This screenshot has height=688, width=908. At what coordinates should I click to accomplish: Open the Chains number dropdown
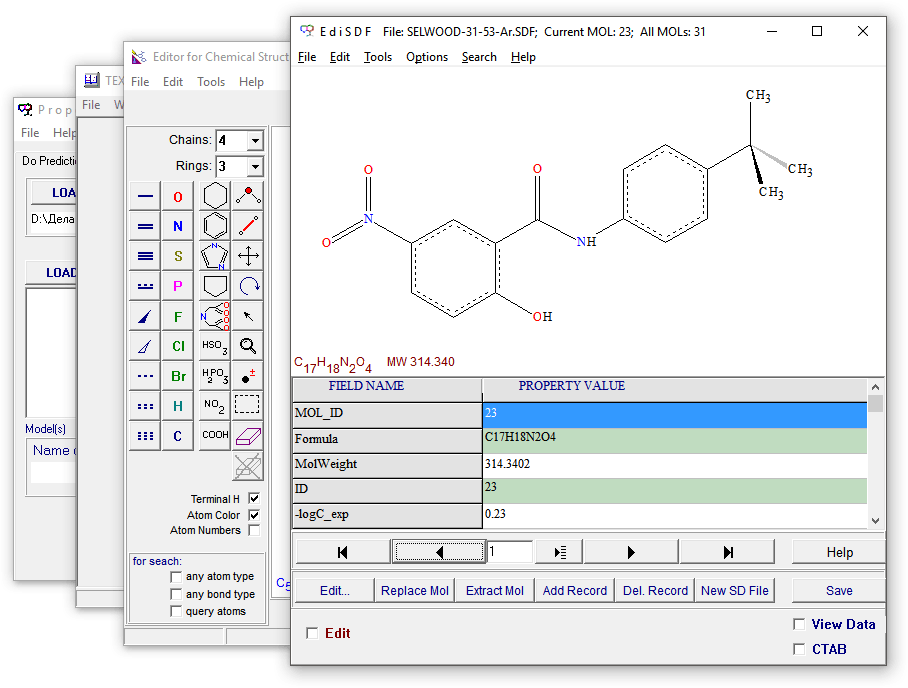[x=254, y=141]
